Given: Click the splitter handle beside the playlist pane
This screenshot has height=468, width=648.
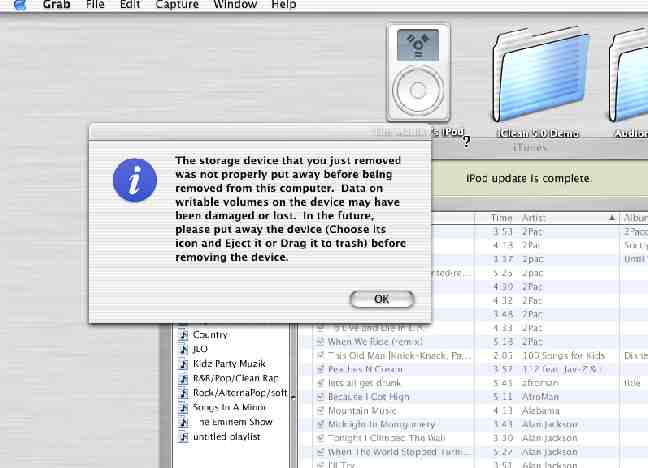Looking at the screenshot, I should pos(293,397).
